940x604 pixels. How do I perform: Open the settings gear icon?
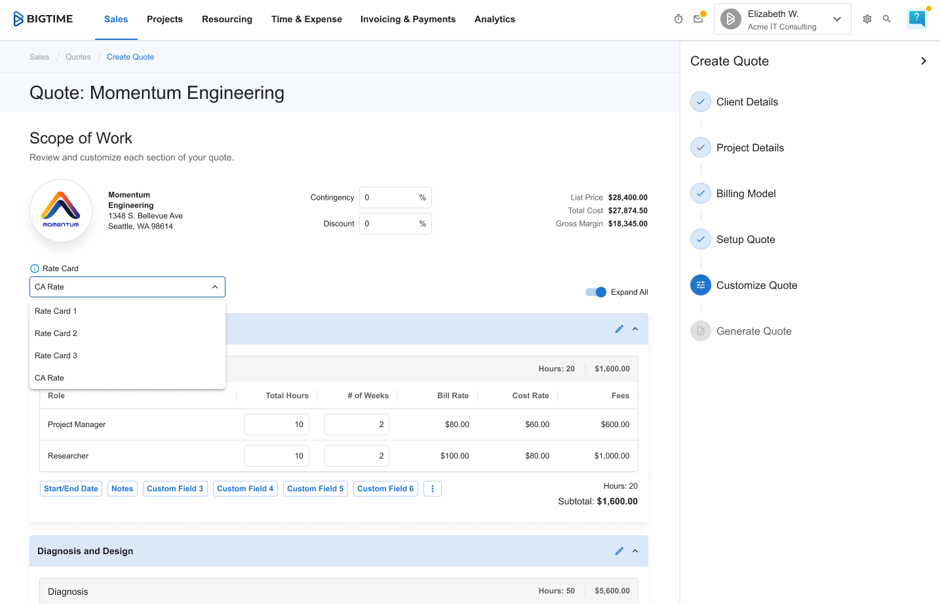(867, 19)
